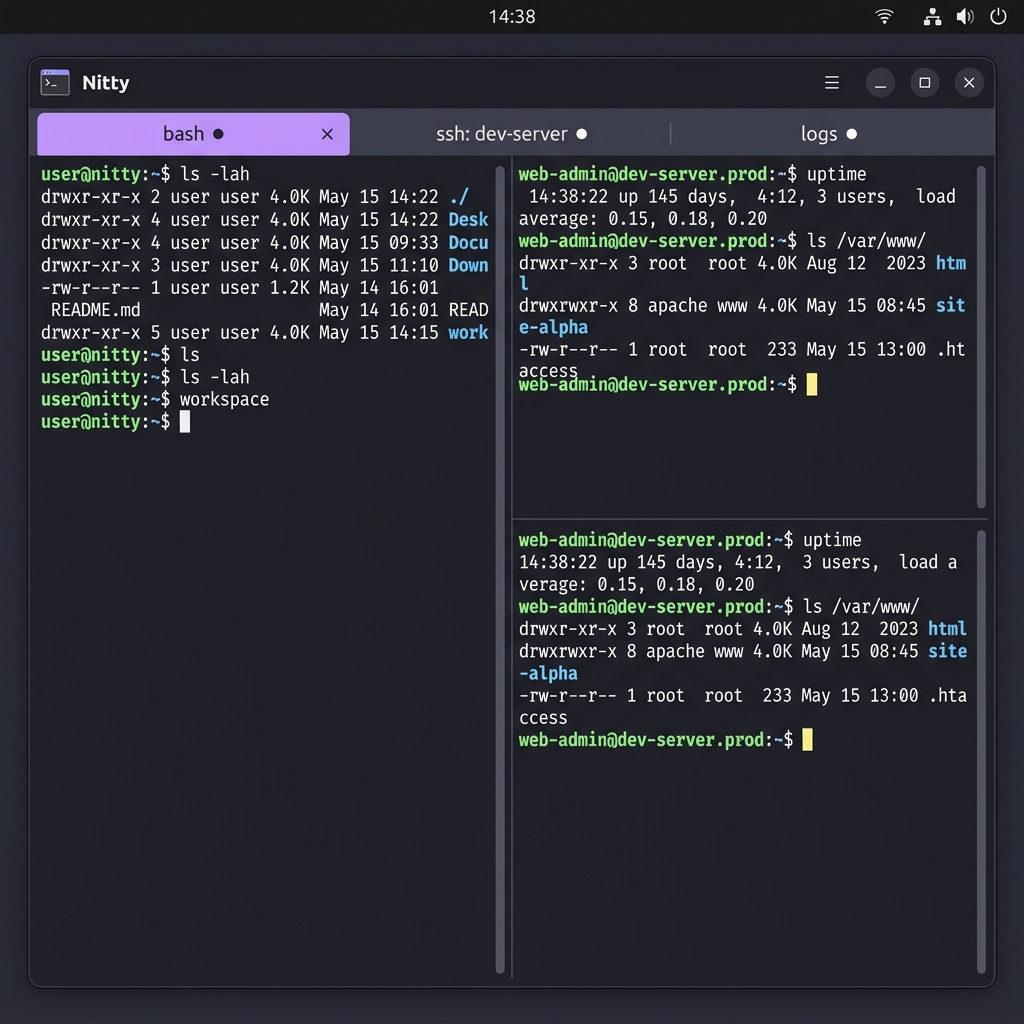Click the Nitty terminal app icon
Image resolution: width=1024 pixels, height=1024 pixels.
pyautogui.click(x=55, y=83)
